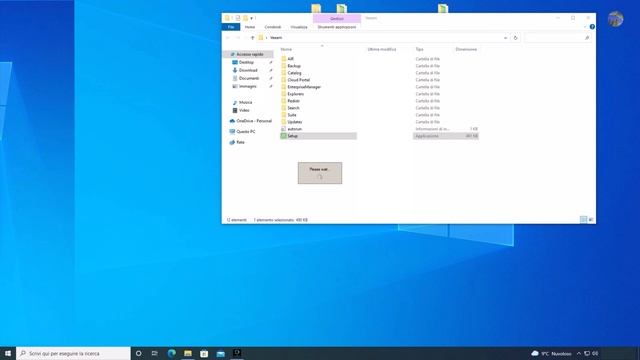Click the blue Help question mark icon
640x360 pixels.
592,27
